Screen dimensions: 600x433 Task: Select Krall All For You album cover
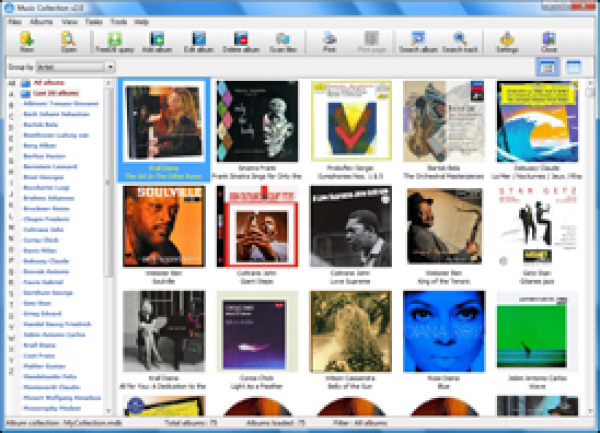164,331
